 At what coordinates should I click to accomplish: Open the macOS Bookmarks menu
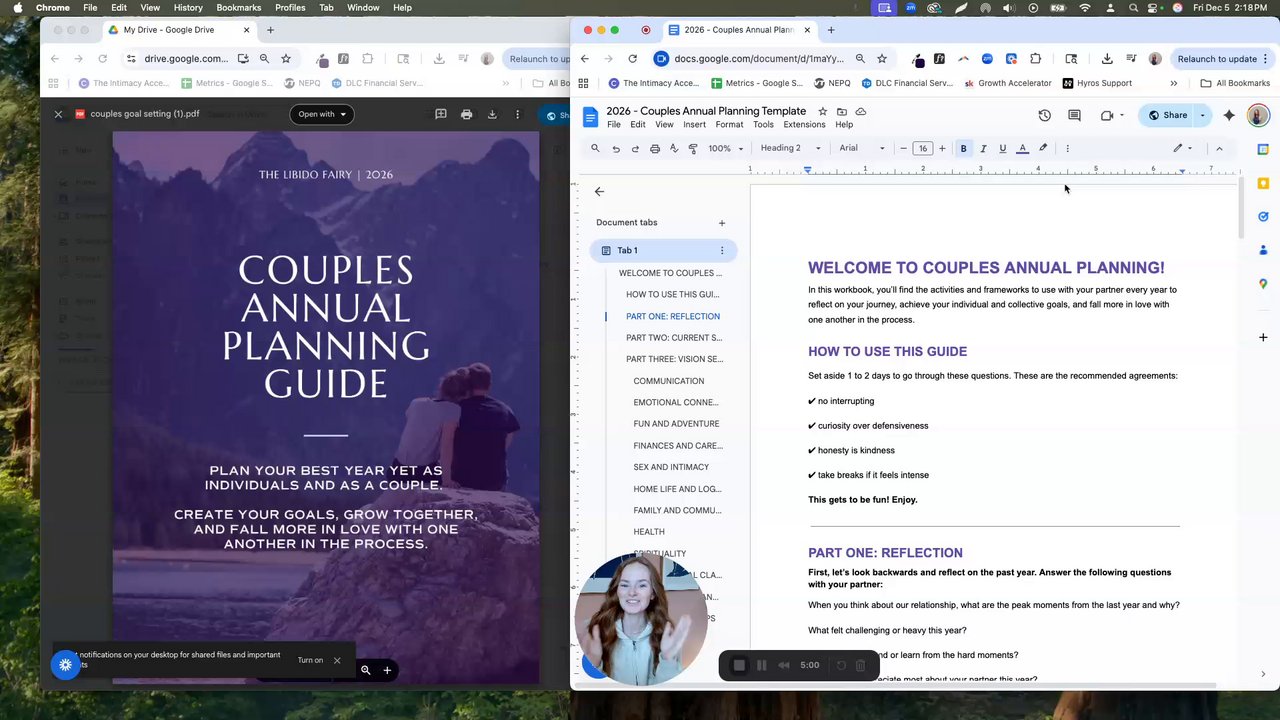(239, 8)
